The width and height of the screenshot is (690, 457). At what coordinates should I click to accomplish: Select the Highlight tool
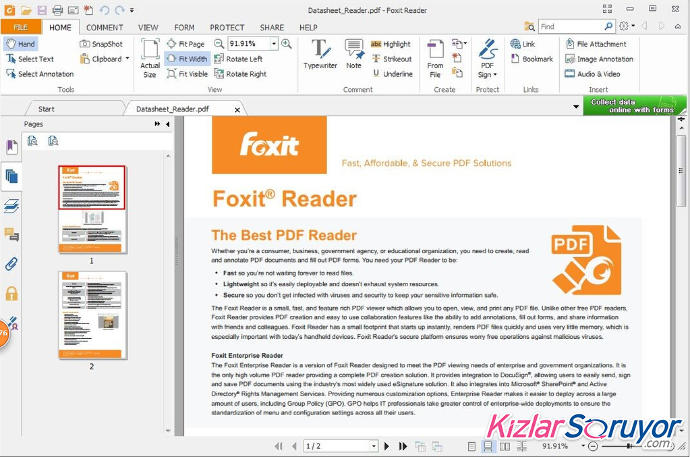click(x=391, y=44)
